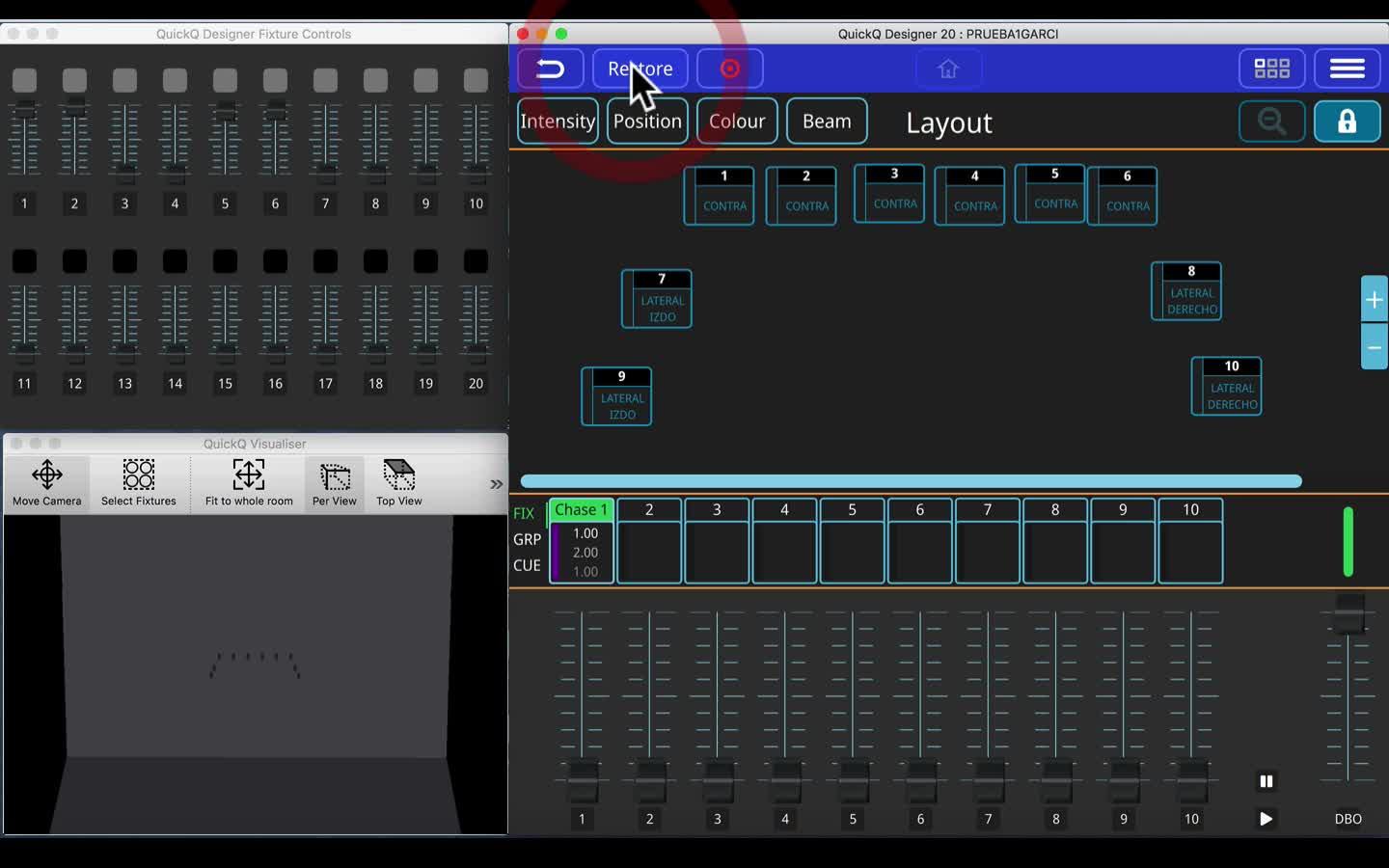Select Move Camera tool in Visualiser
Viewport: 1389px width, 868px height.
coord(47,483)
